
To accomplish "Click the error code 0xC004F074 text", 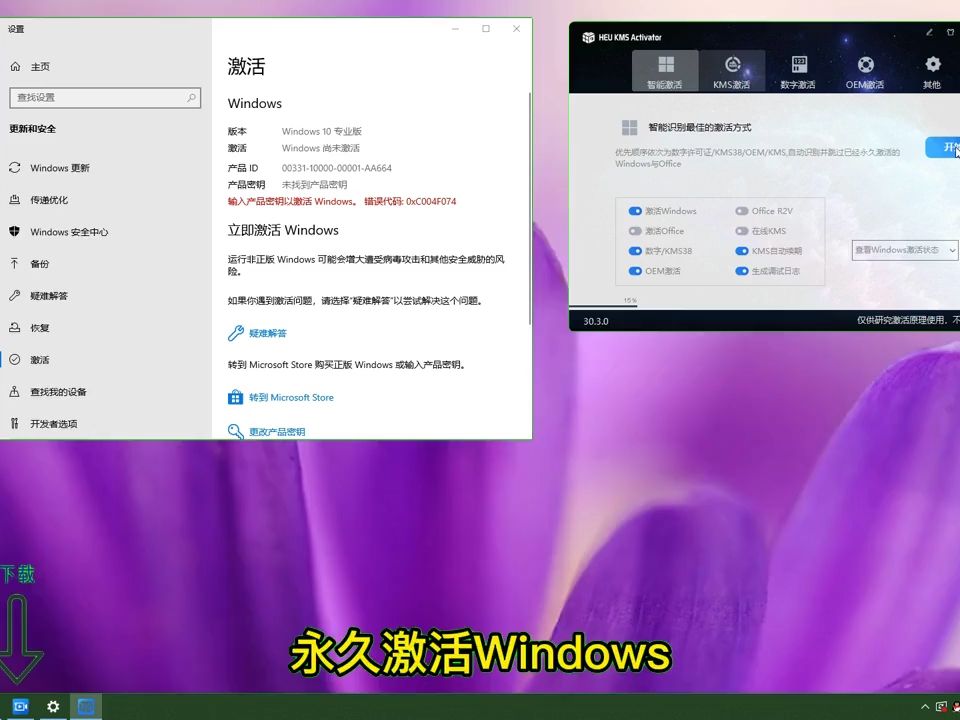I will click(431, 201).
